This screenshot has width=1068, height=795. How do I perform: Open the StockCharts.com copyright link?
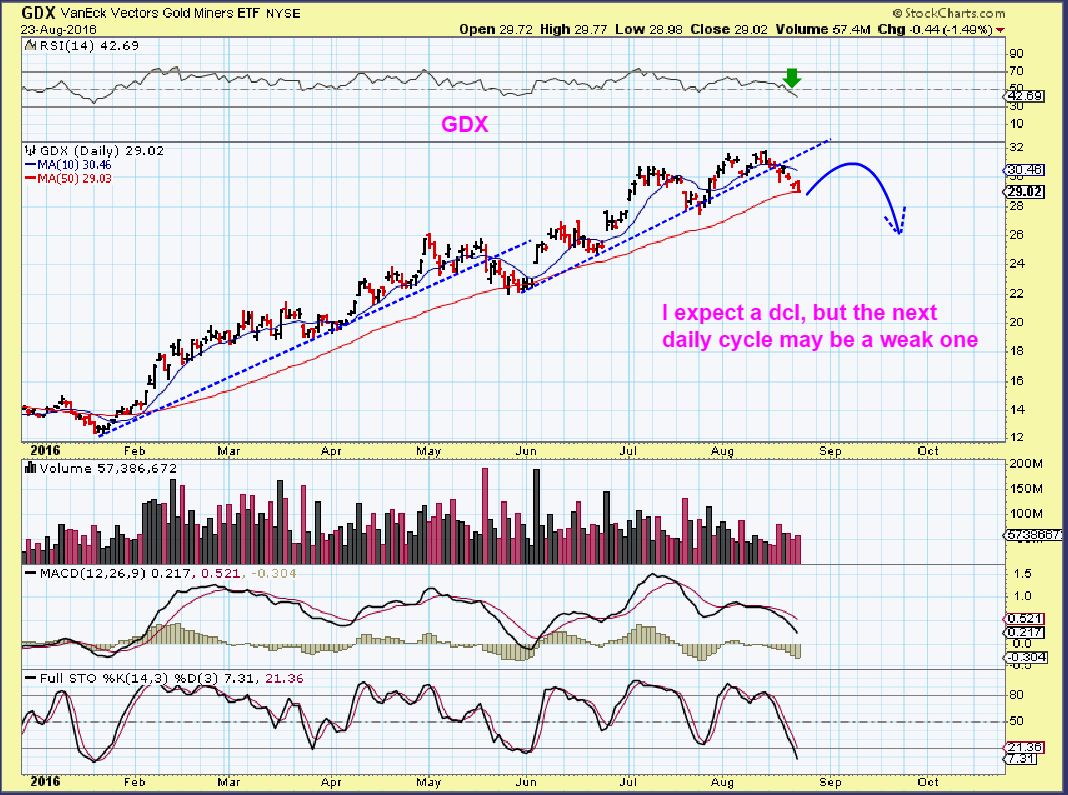click(949, 13)
